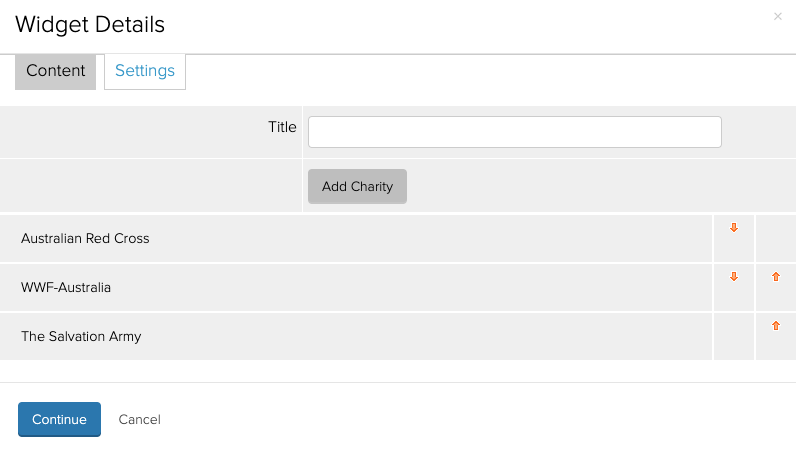Switch to the Content tab
This screenshot has width=796, height=450.
click(x=56, y=71)
